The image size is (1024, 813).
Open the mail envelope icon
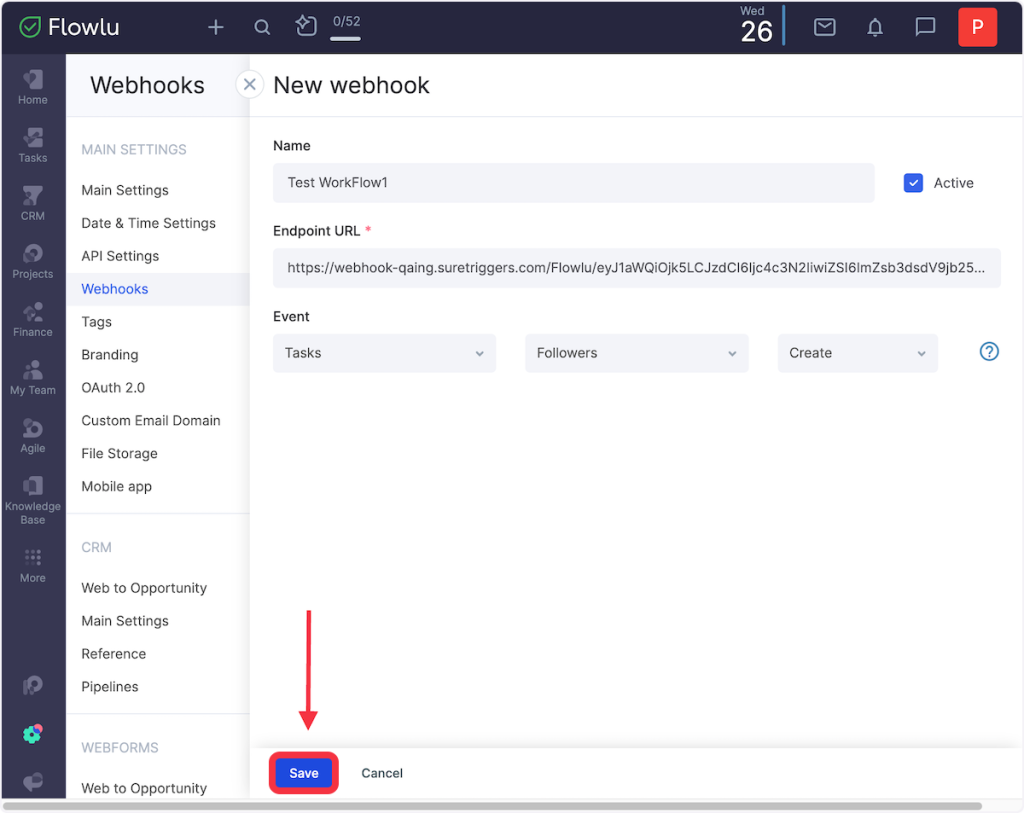pyautogui.click(x=824, y=27)
